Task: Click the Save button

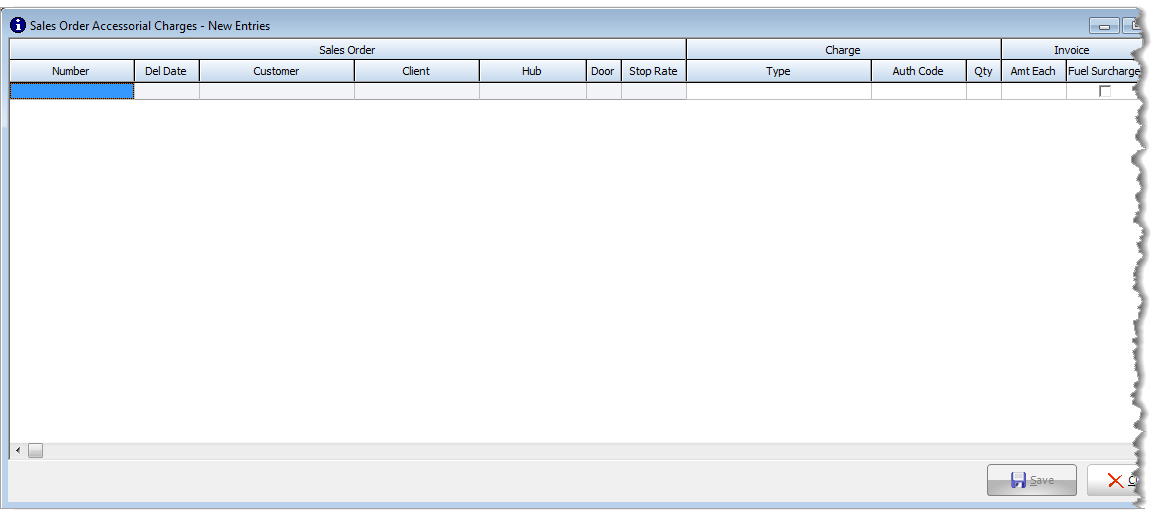Action: pos(1031,480)
